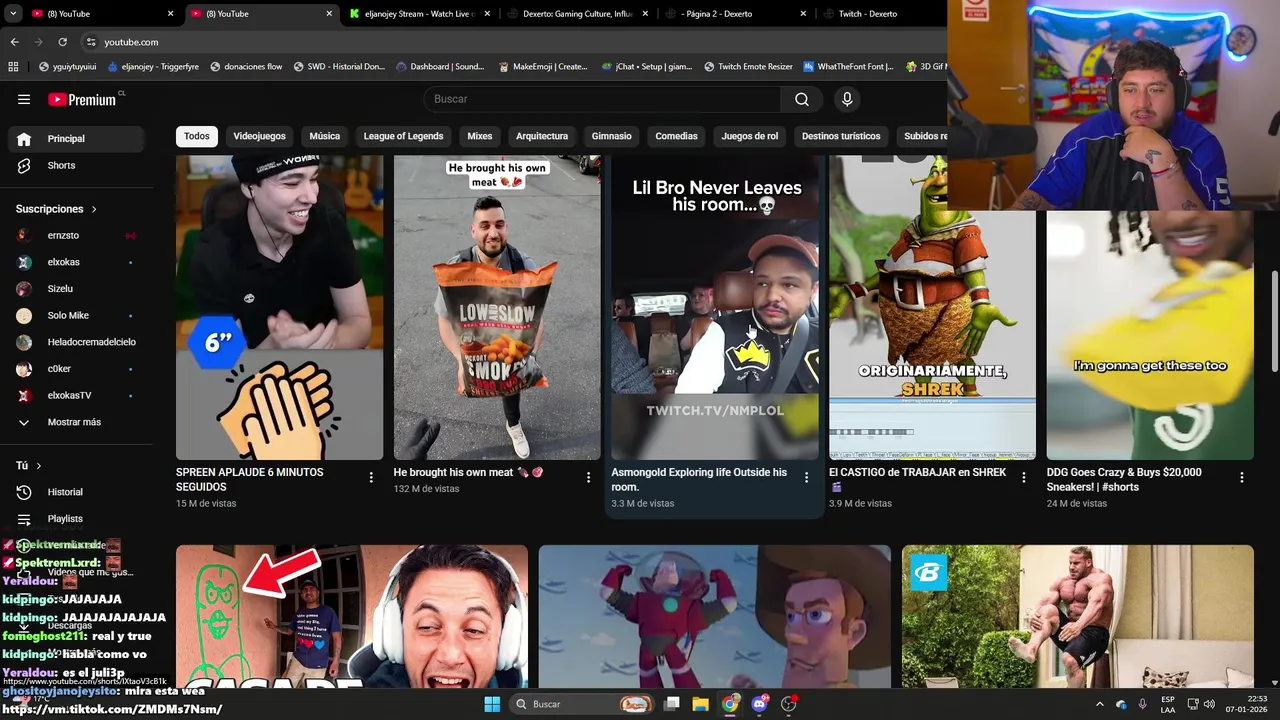
Task: Select the 'Música' filter chip
Action: 324,136
